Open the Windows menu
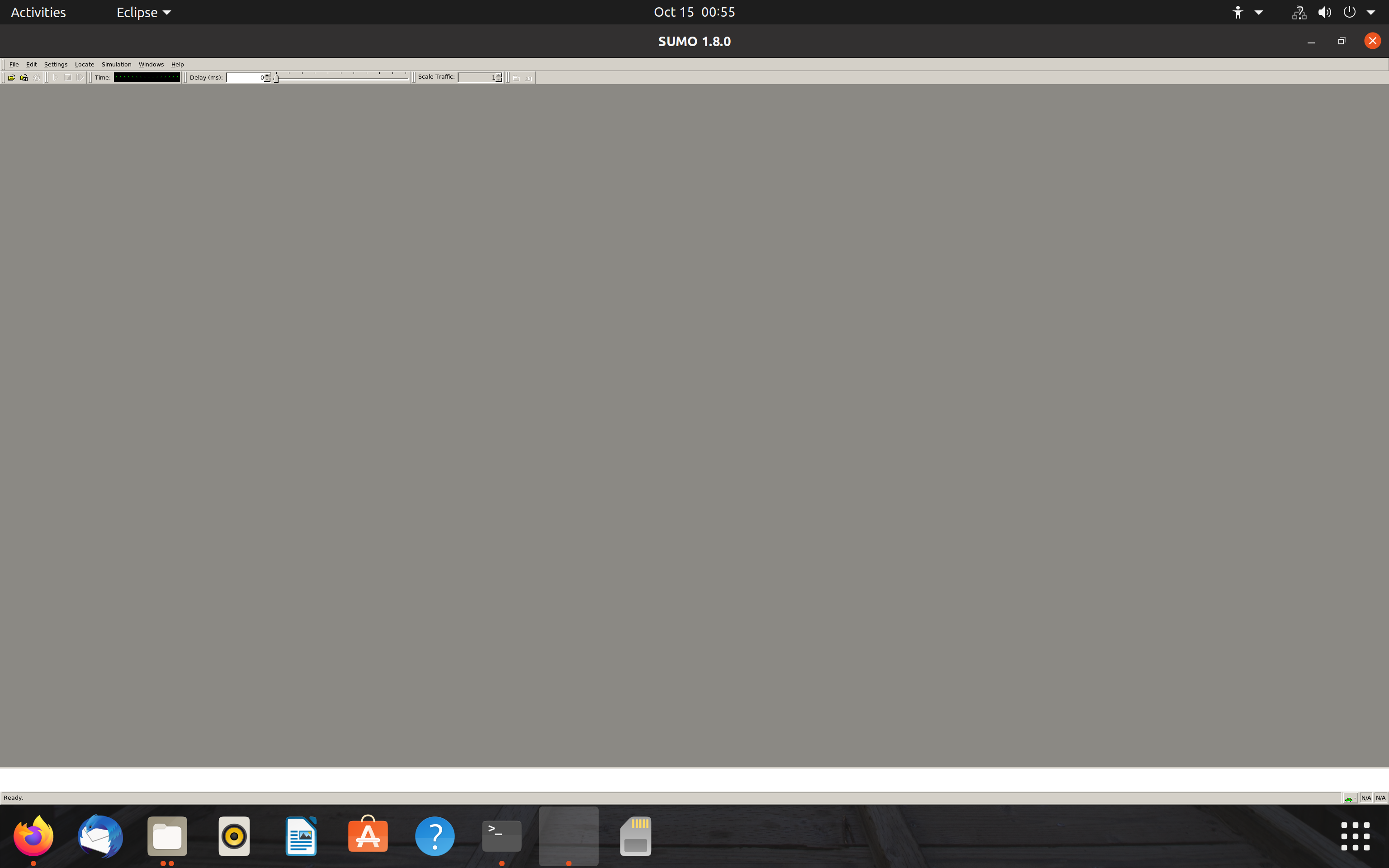Screen dimensions: 1389x868 pyautogui.click(x=151, y=64)
